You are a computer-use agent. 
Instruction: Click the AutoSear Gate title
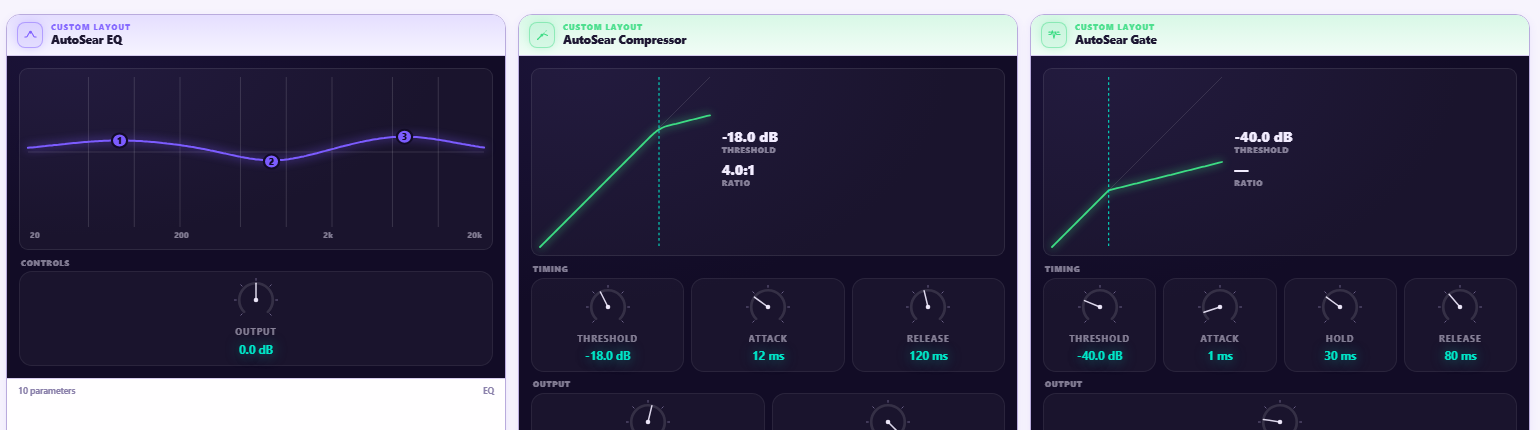[1116, 41]
